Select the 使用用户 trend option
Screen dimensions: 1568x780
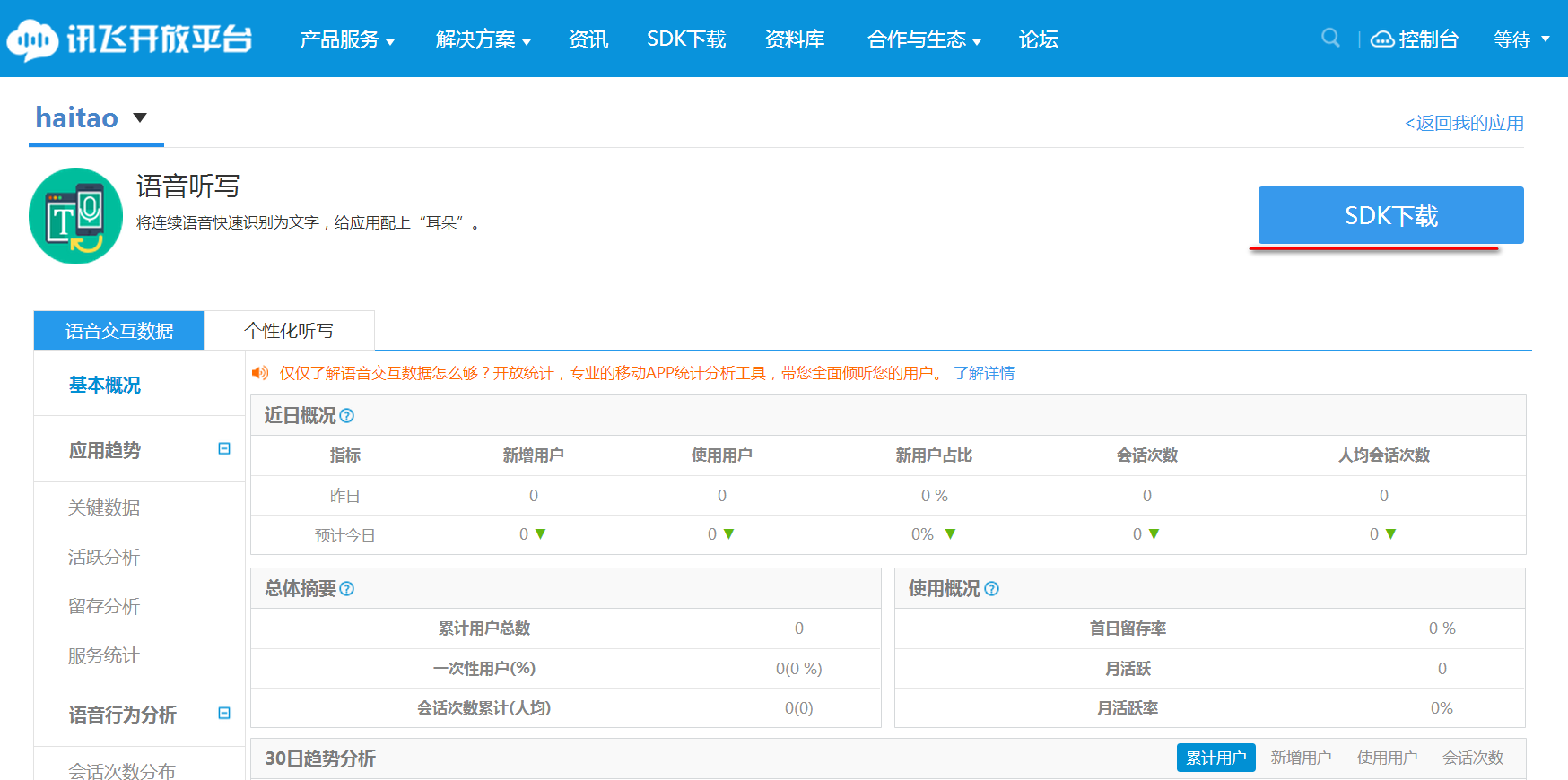pos(1387,758)
